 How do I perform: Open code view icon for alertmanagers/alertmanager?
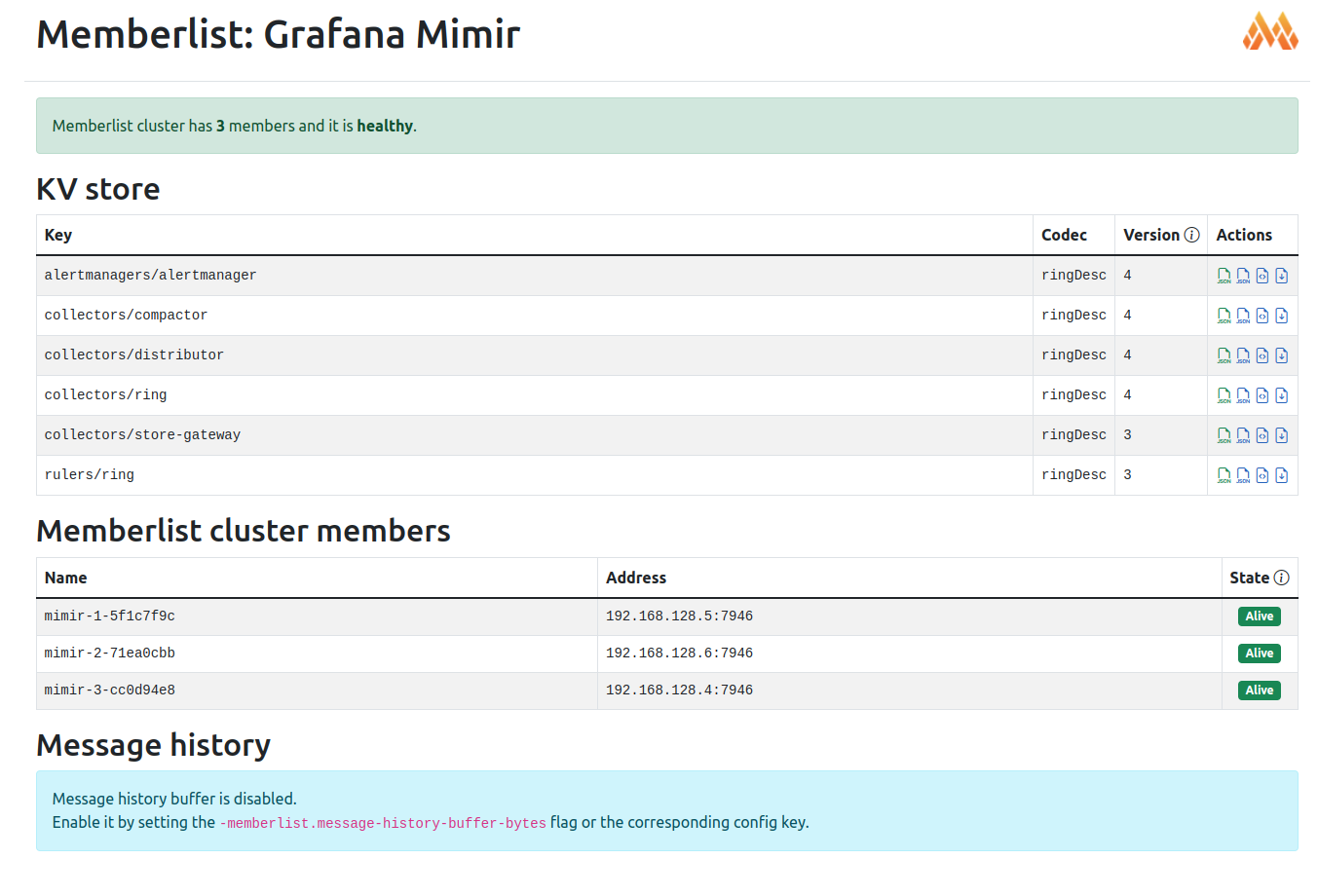point(1262,276)
